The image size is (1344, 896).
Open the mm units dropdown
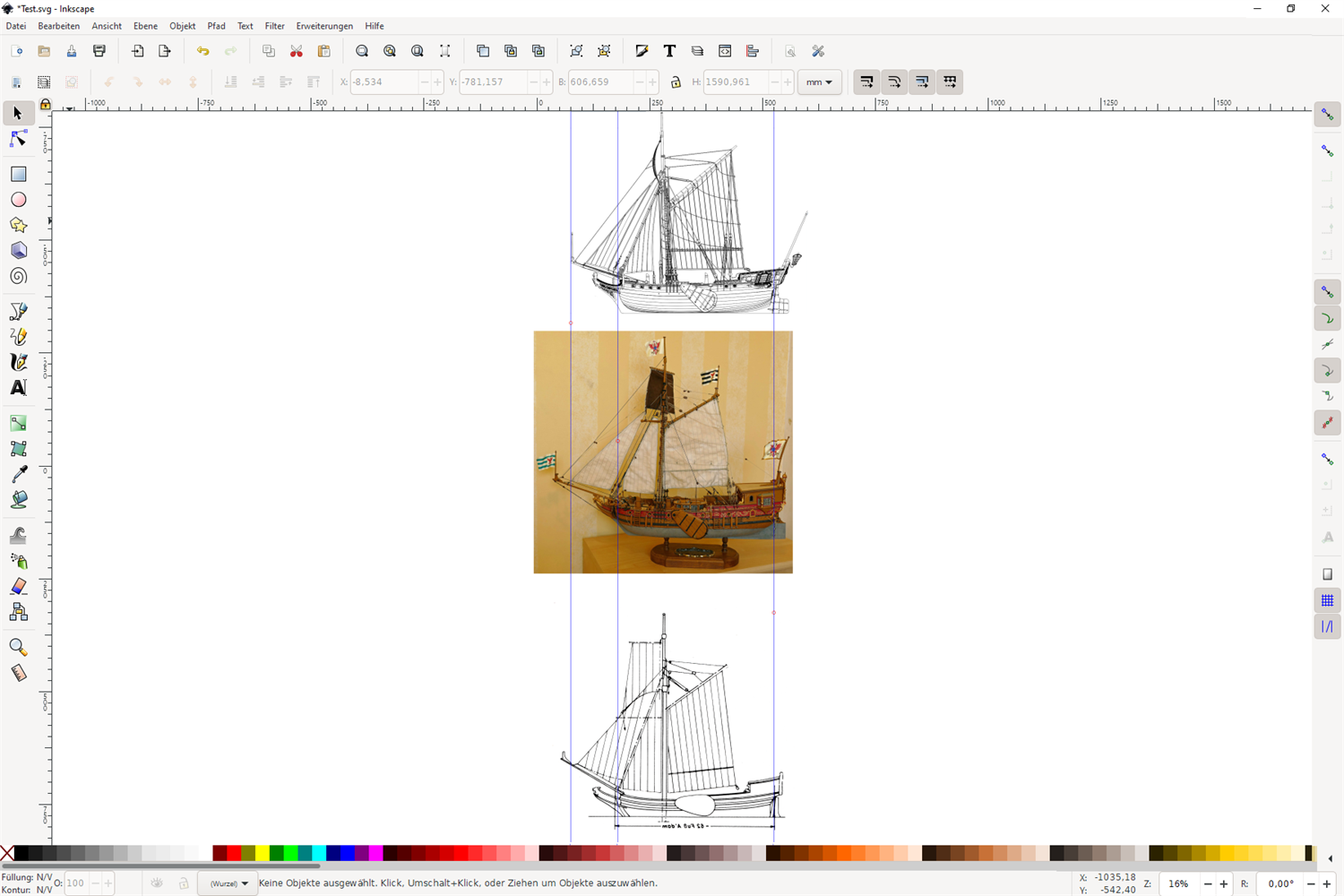pos(819,82)
